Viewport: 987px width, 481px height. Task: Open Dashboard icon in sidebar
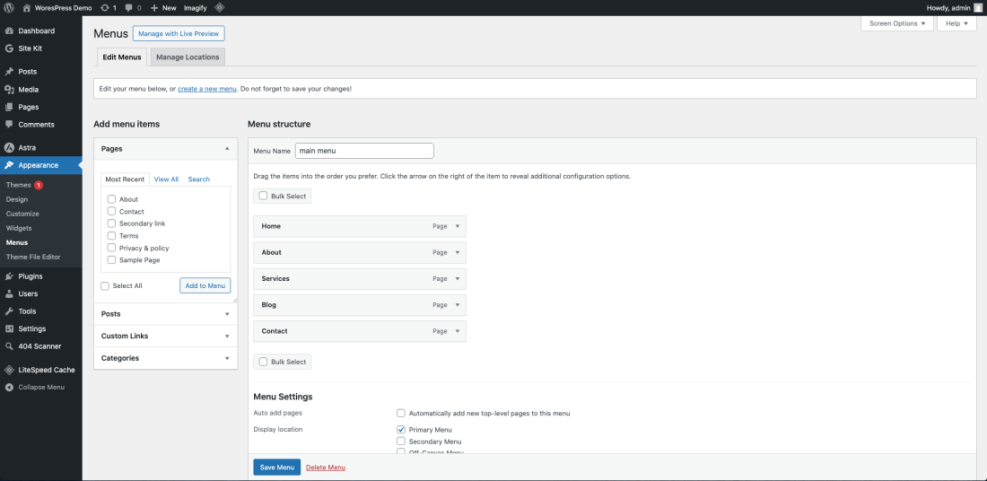pyautogui.click(x=9, y=31)
